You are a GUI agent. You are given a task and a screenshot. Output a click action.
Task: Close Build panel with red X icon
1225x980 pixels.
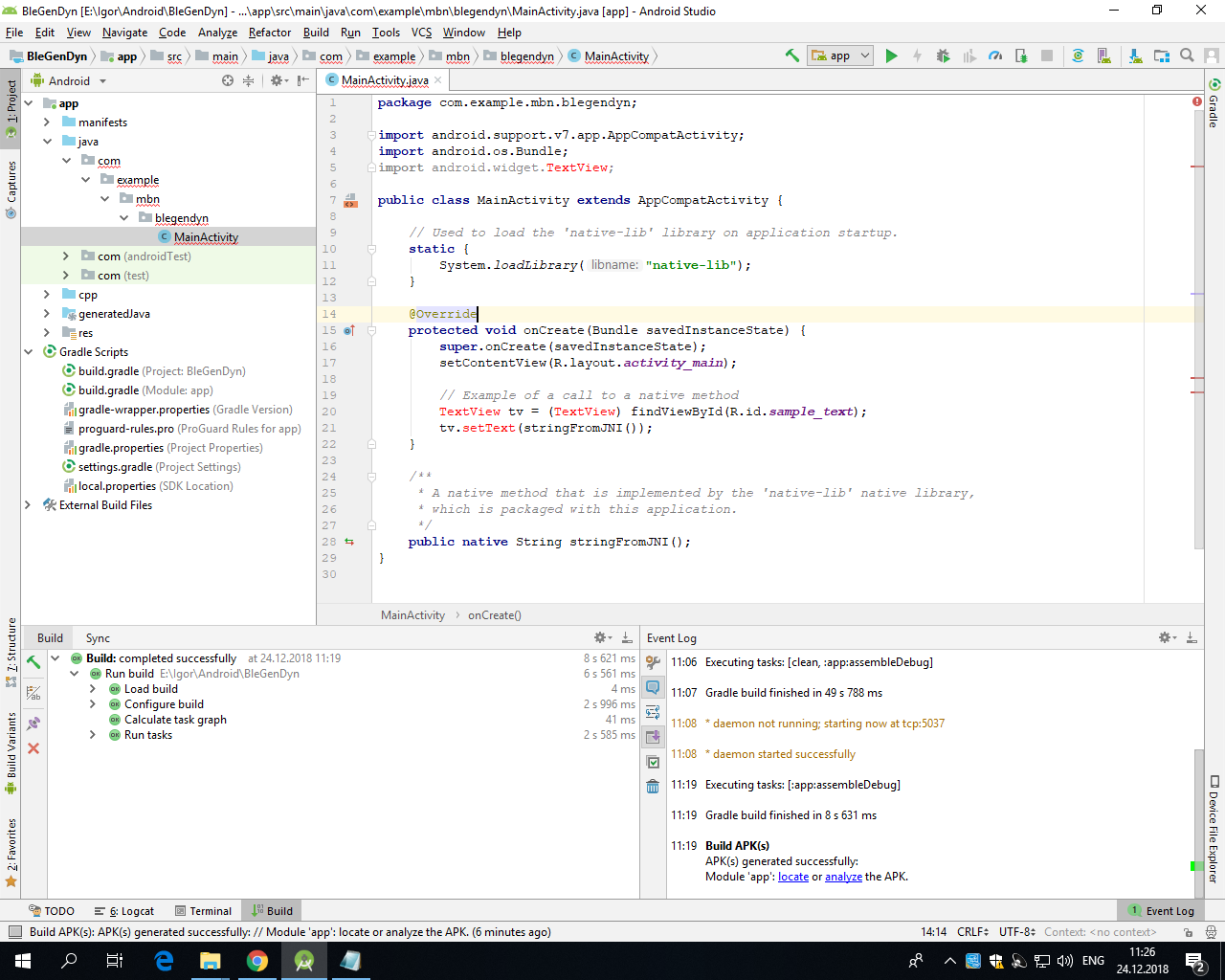tap(33, 748)
